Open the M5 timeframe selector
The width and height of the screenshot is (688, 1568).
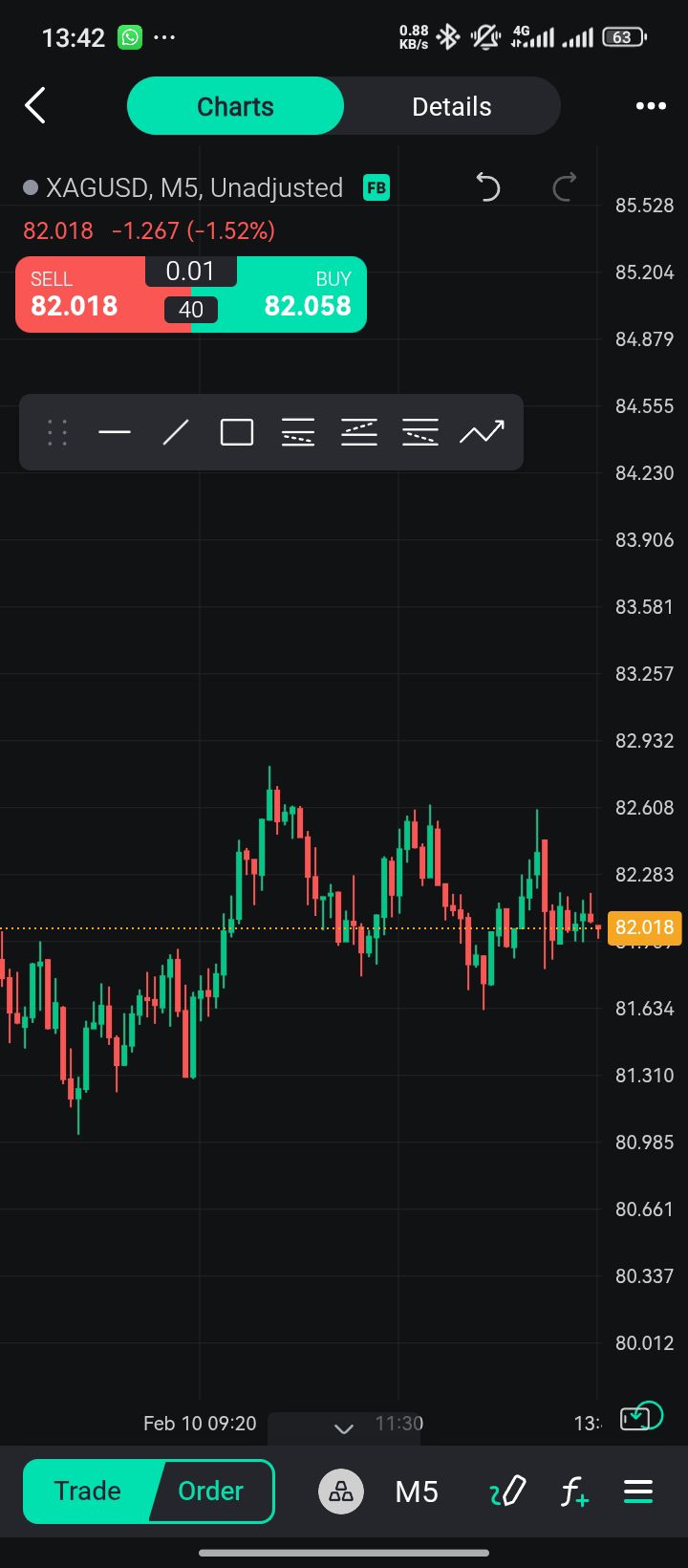coord(417,1492)
